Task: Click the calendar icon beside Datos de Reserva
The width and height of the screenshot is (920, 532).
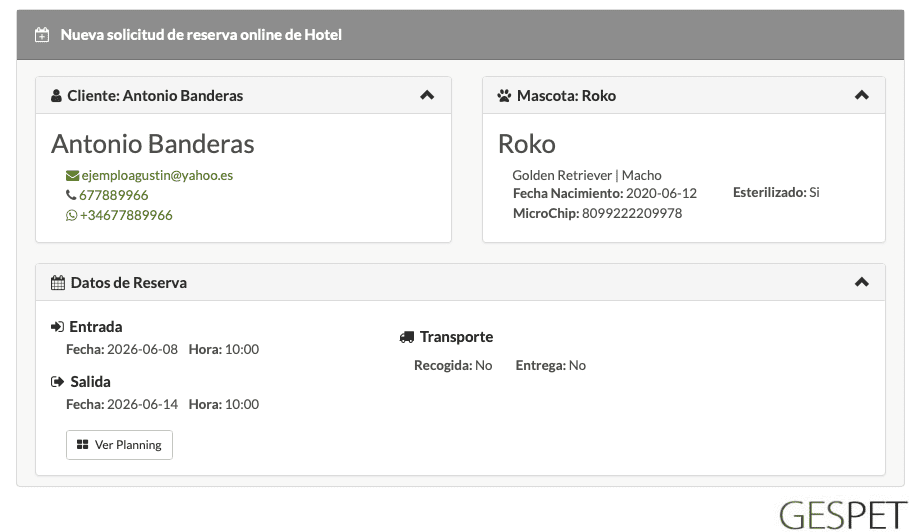Action: tap(58, 283)
